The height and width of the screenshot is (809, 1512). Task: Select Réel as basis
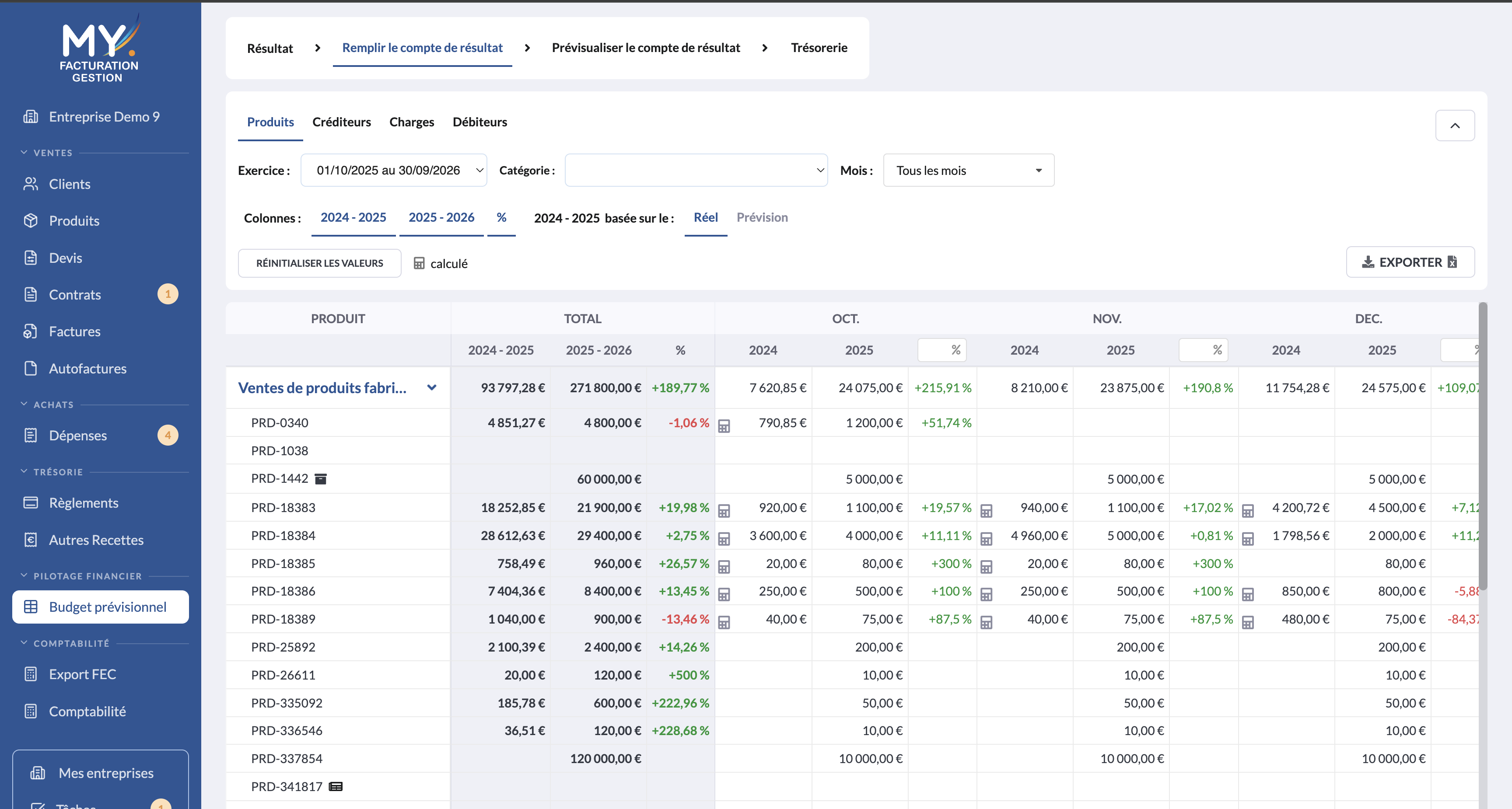[706, 218]
